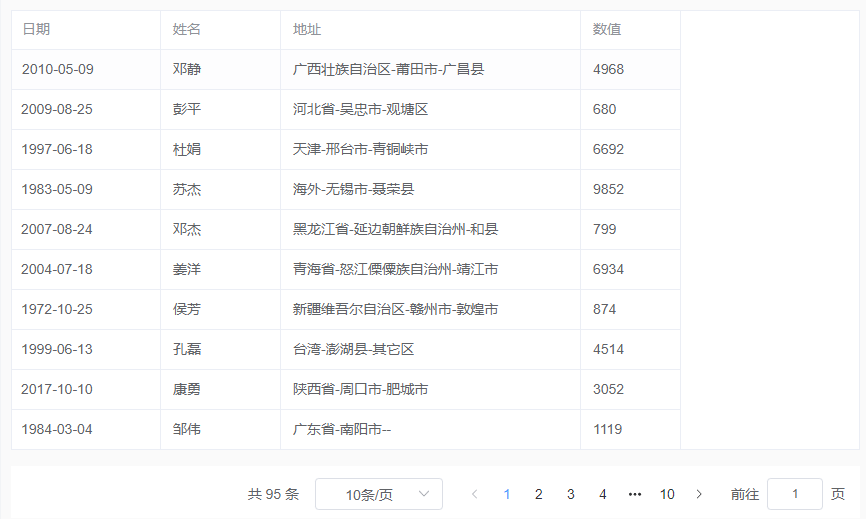The width and height of the screenshot is (866, 519).
Task: Click address 广西壮族自治区-莆田市-广昌县
Action: pyautogui.click(x=388, y=70)
